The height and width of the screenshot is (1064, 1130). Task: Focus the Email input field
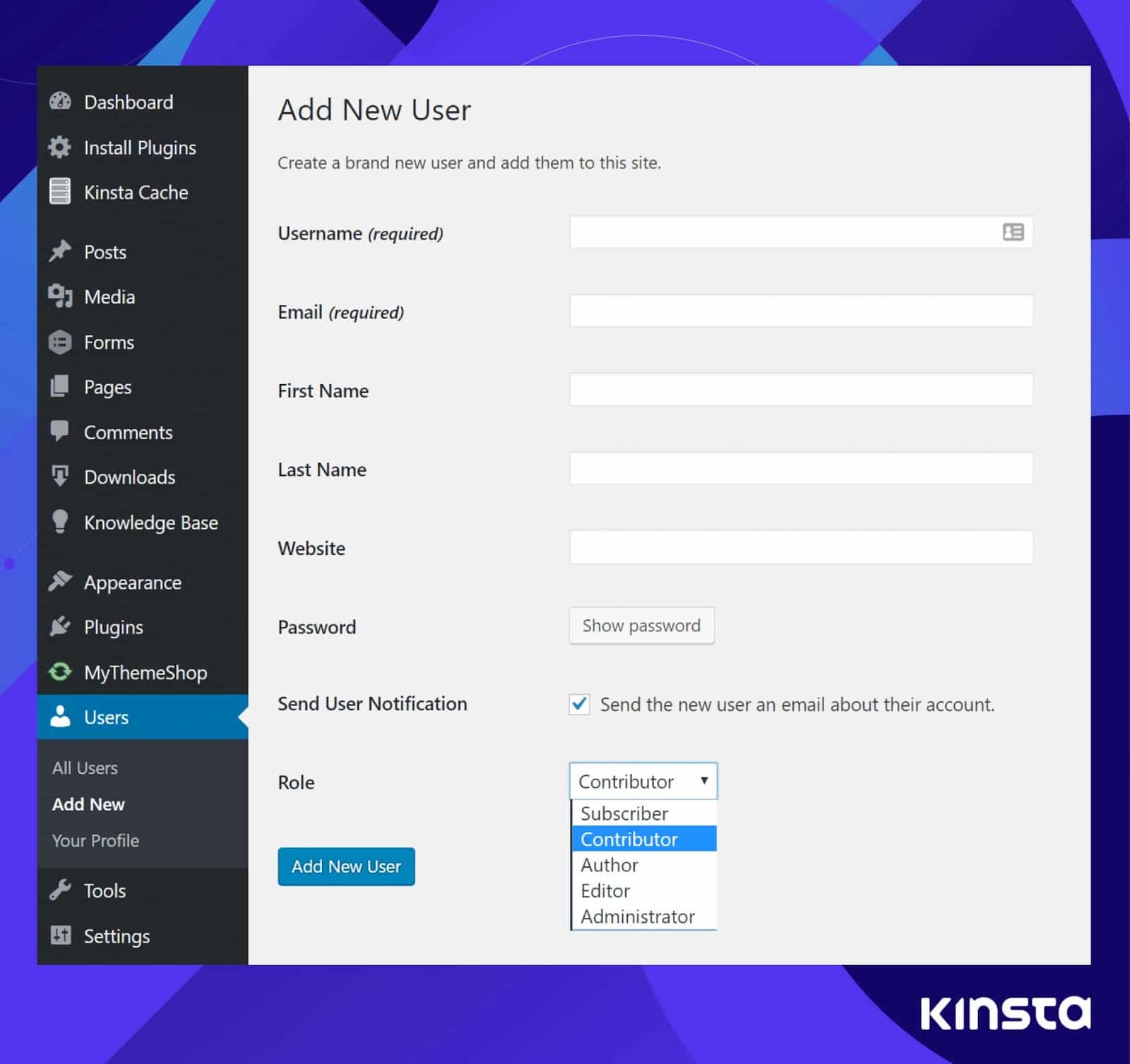click(801, 311)
